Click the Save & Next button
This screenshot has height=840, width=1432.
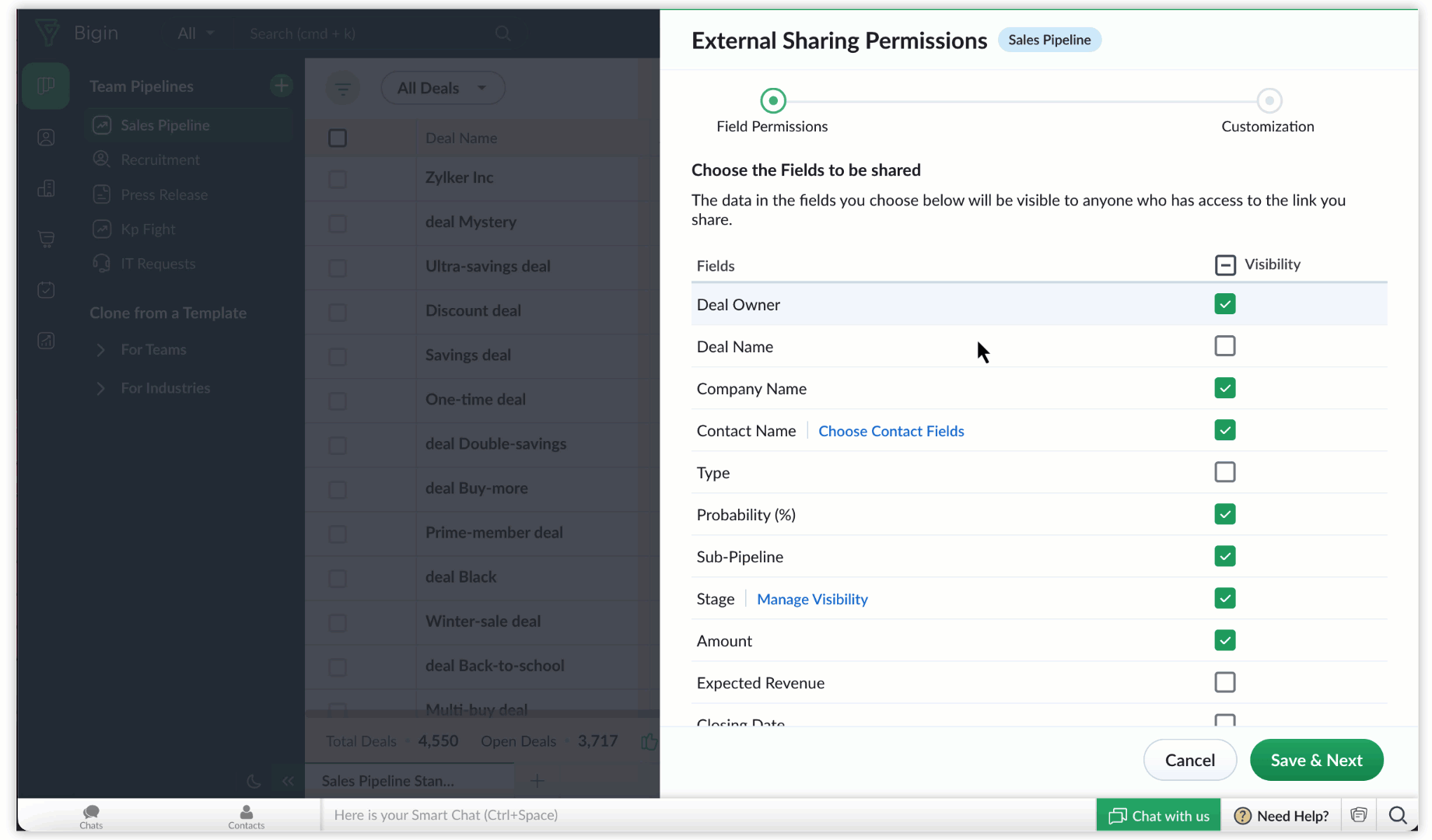[1316, 760]
